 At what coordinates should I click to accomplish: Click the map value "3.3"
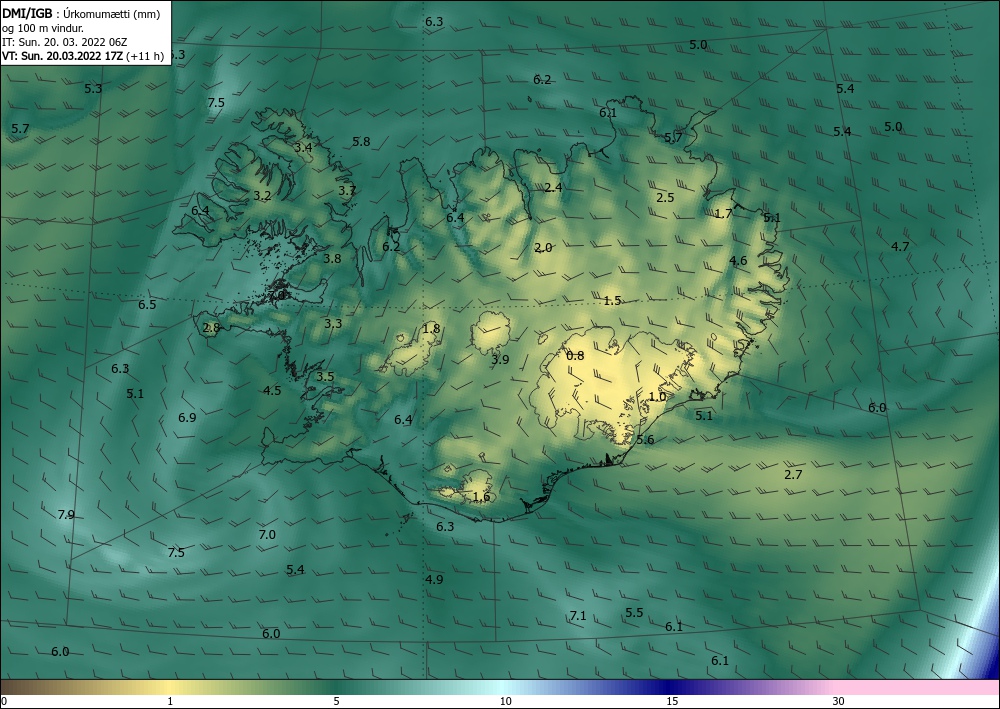(x=332, y=324)
